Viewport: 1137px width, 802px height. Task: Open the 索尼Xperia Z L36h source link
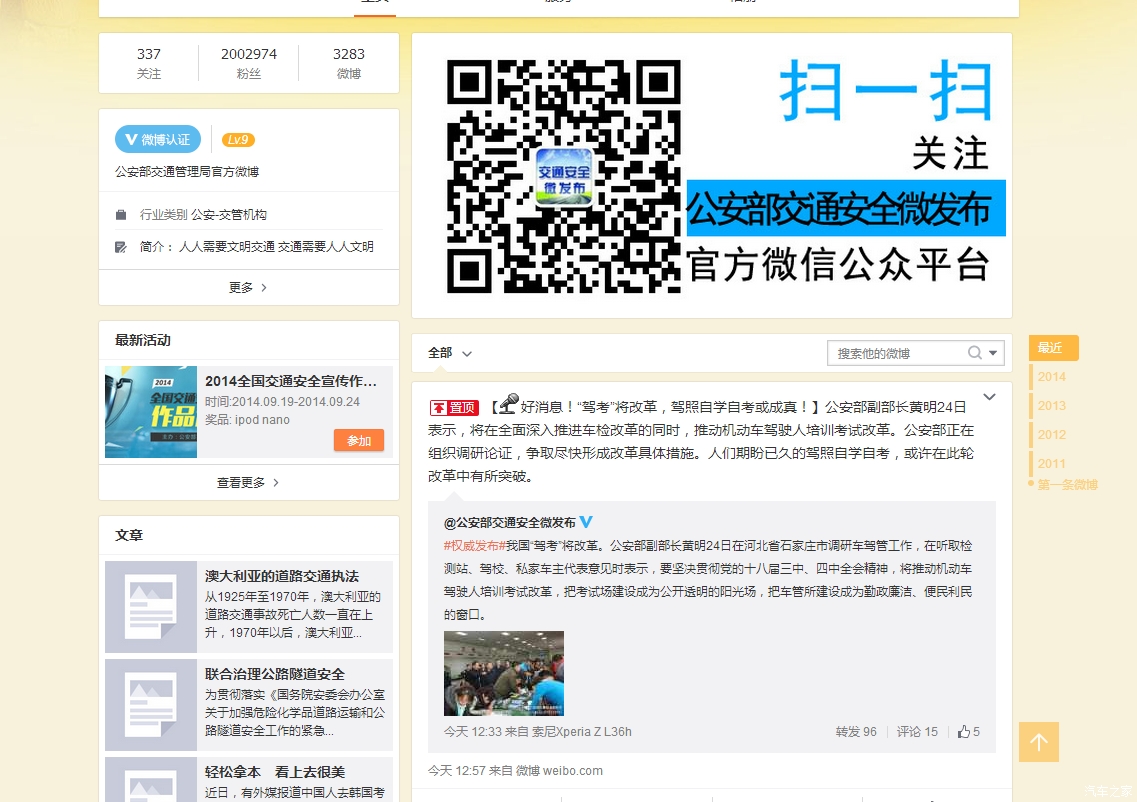(582, 732)
